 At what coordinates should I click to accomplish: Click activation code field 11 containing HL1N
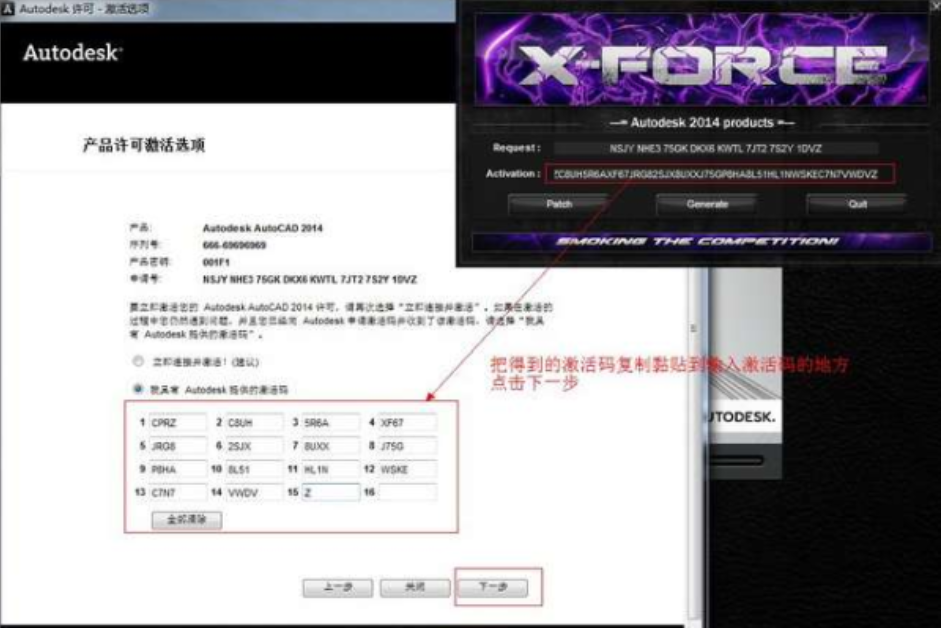[330, 469]
